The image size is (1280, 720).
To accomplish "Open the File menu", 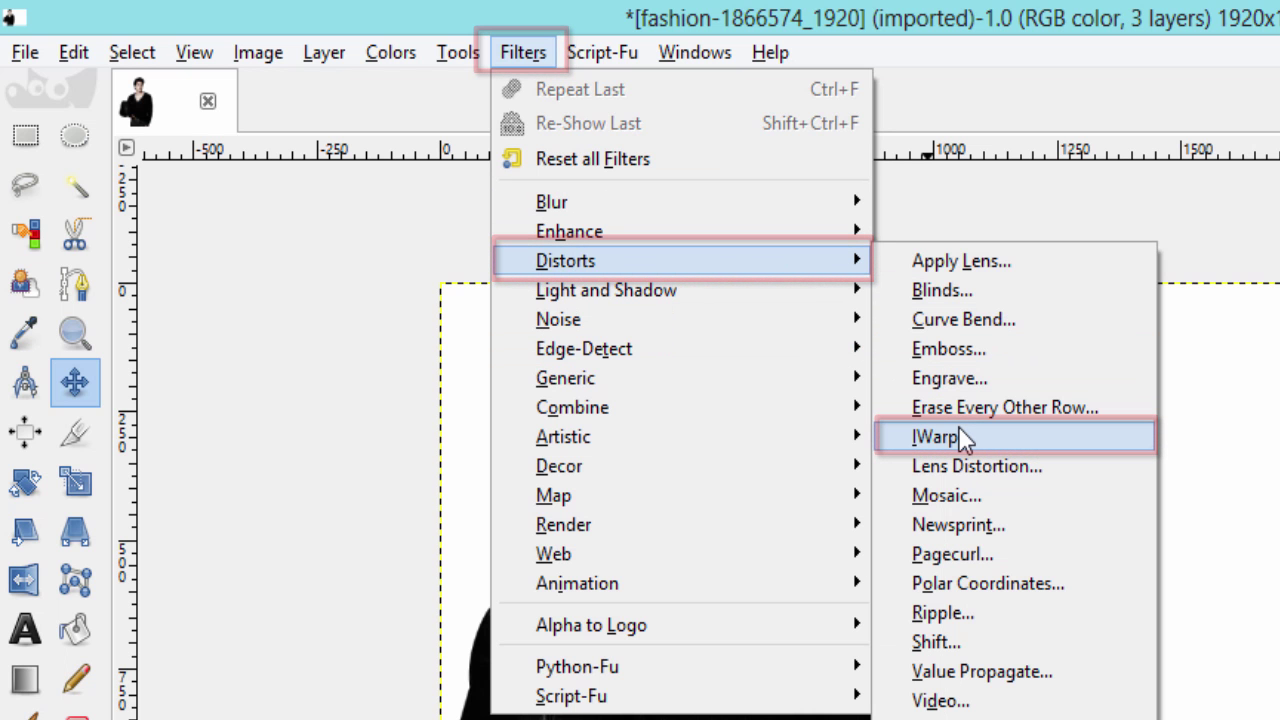I will [25, 52].
